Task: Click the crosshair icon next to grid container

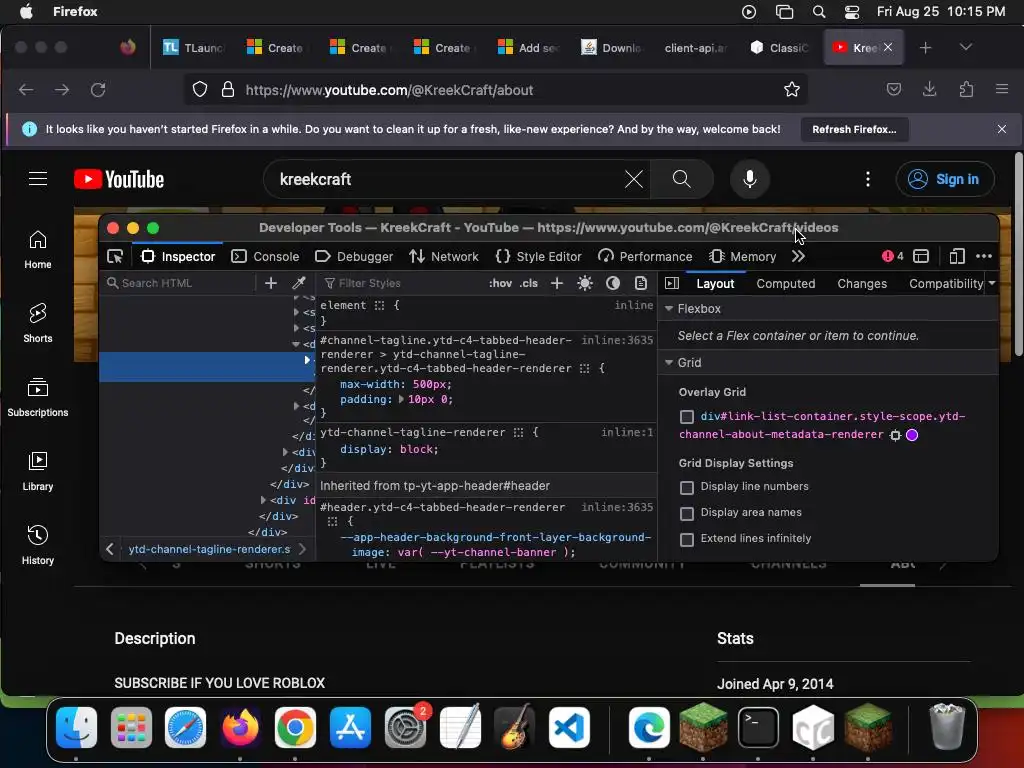Action: tap(895, 435)
